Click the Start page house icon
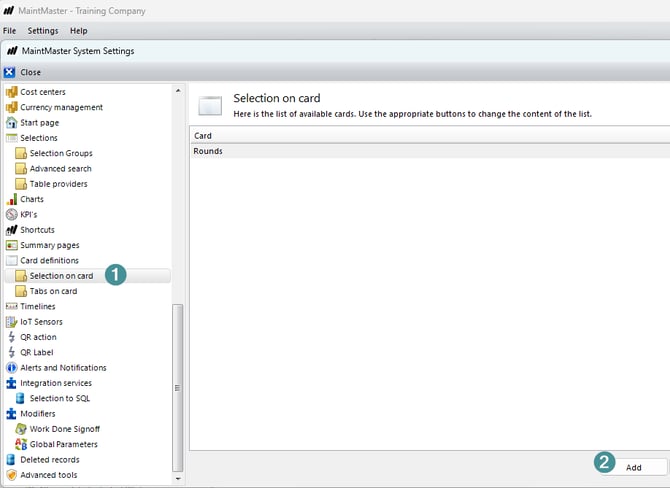Image resolution: width=670 pixels, height=488 pixels. pyautogui.click(x=12, y=123)
